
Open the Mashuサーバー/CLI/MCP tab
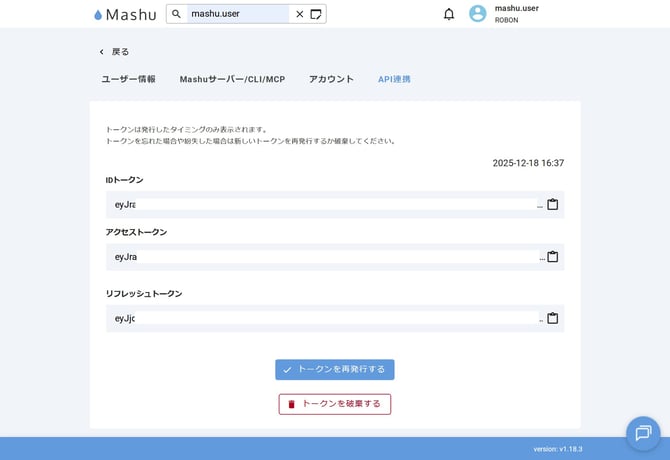(232, 79)
